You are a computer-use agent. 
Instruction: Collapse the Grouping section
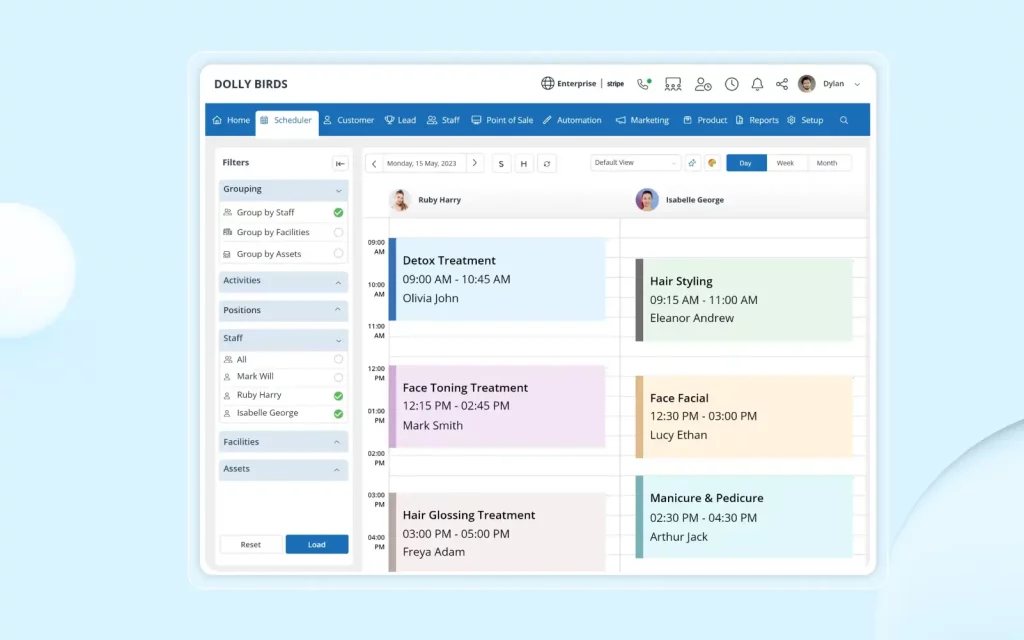tap(283, 189)
